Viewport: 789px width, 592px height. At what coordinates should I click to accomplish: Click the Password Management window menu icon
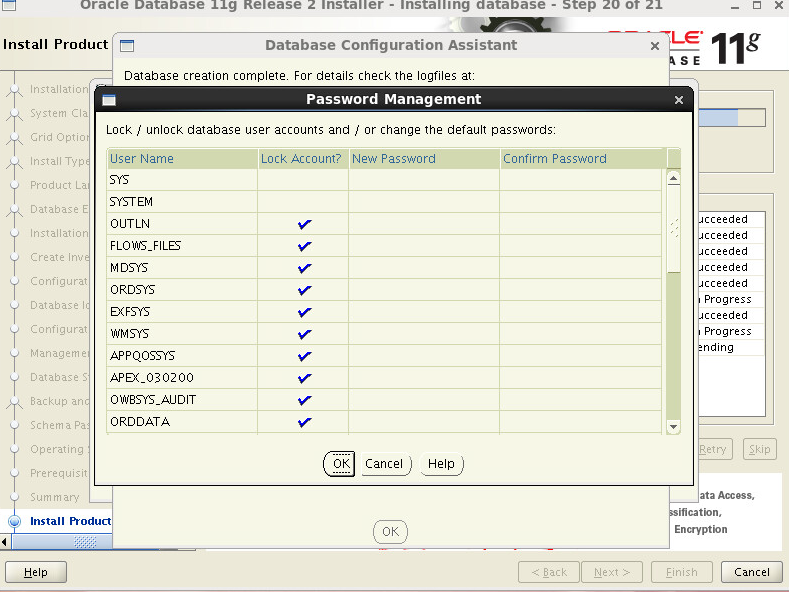pyautogui.click(x=109, y=100)
